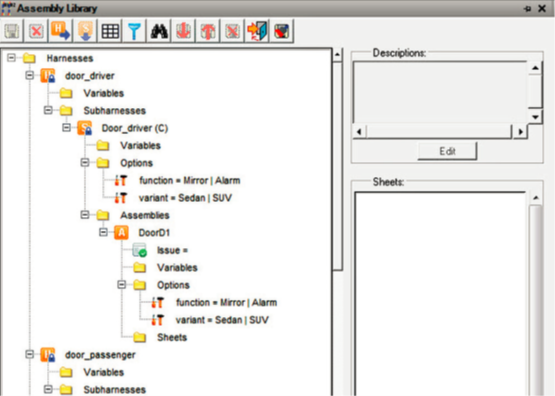Click hammer icon of variant option under DoorD1

(158, 320)
